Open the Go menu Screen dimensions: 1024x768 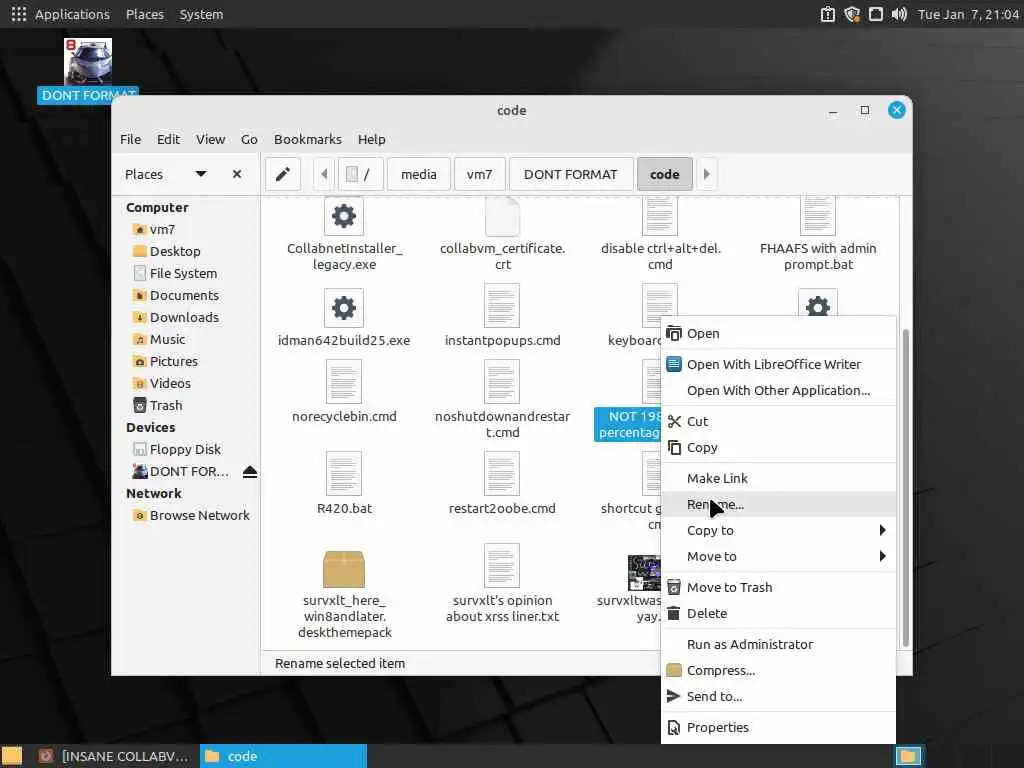point(249,139)
